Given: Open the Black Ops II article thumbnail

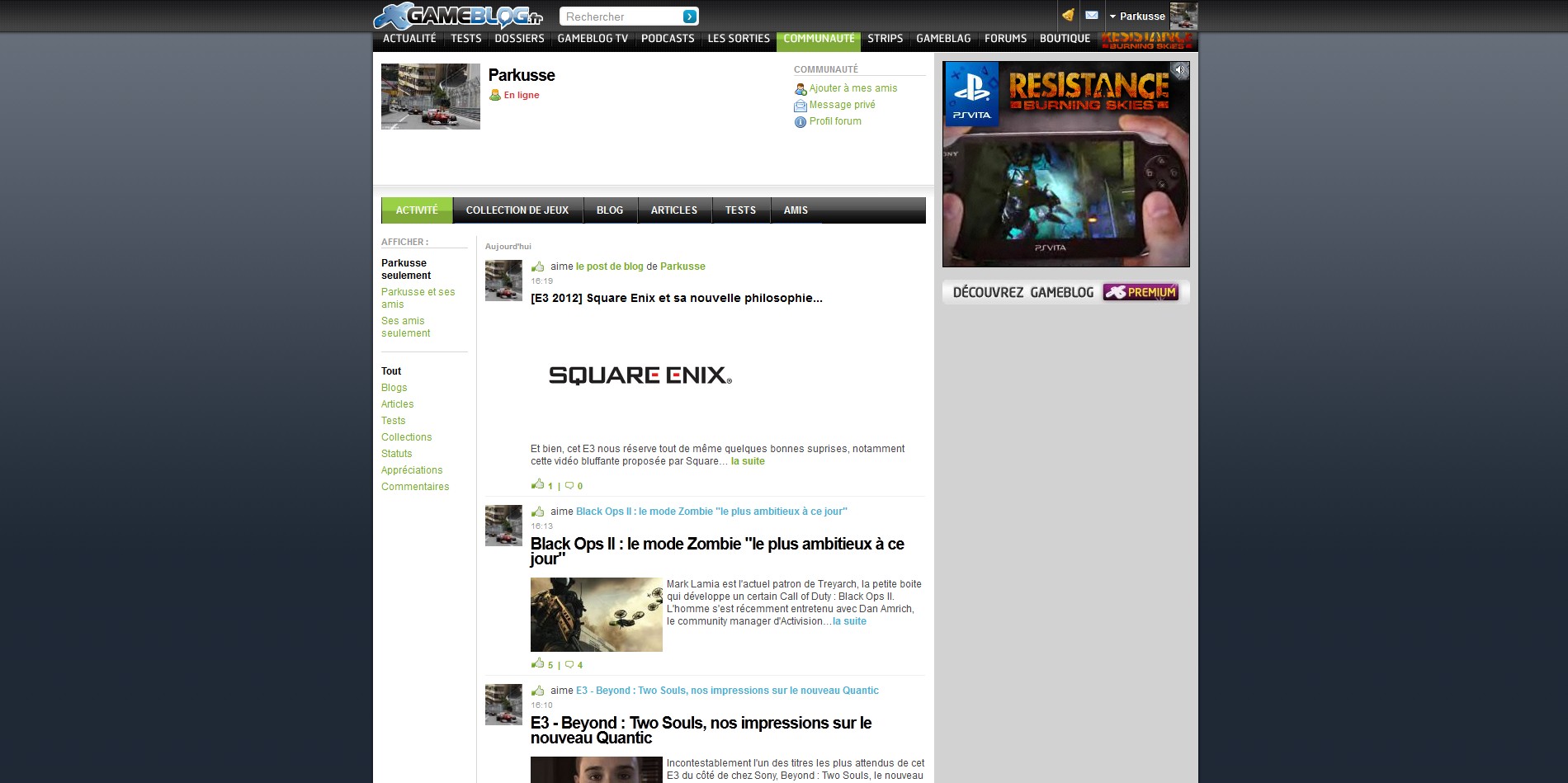Looking at the screenshot, I should [596, 615].
